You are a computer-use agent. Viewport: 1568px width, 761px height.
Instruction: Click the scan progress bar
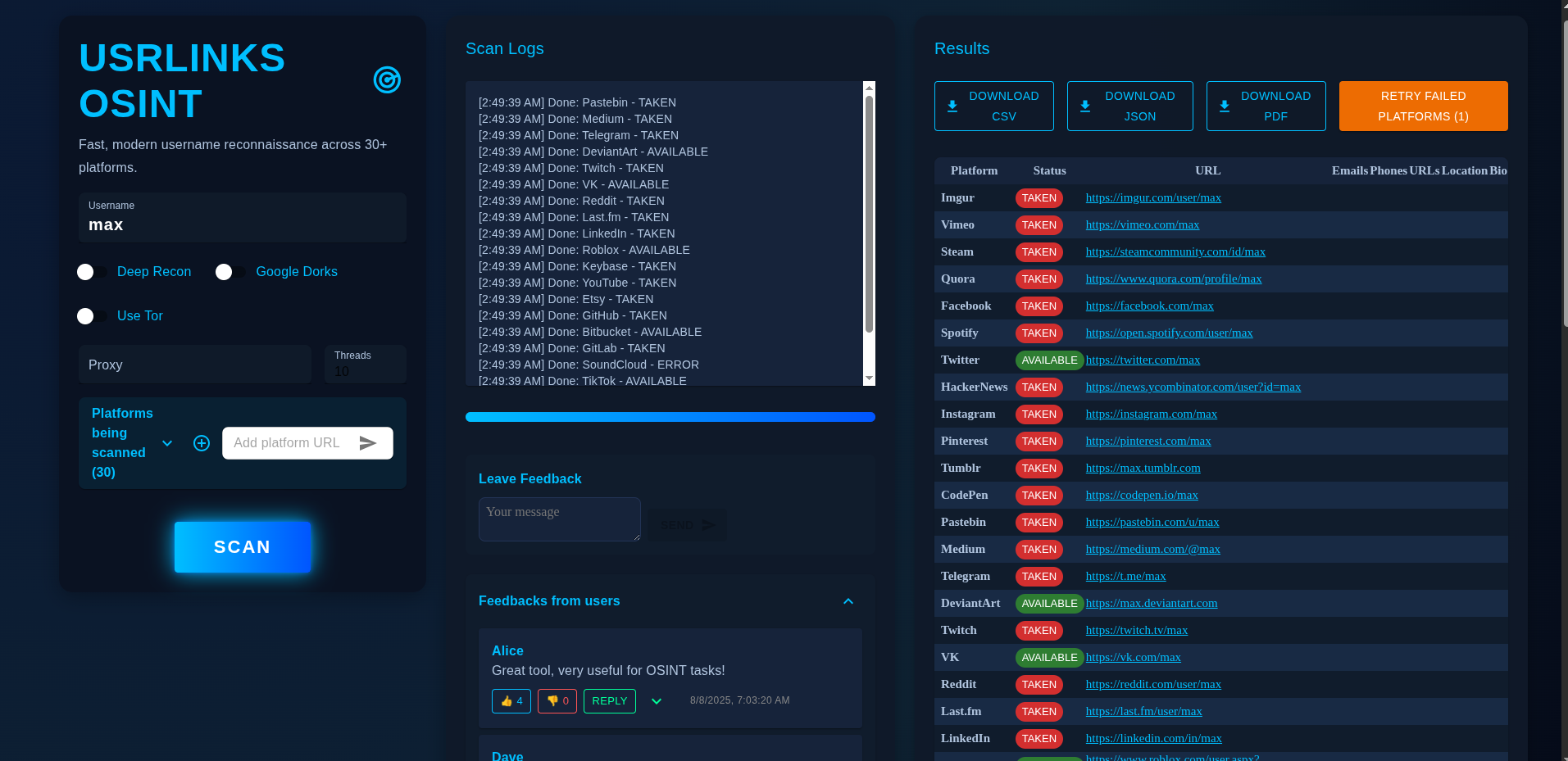(x=670, y=417)
